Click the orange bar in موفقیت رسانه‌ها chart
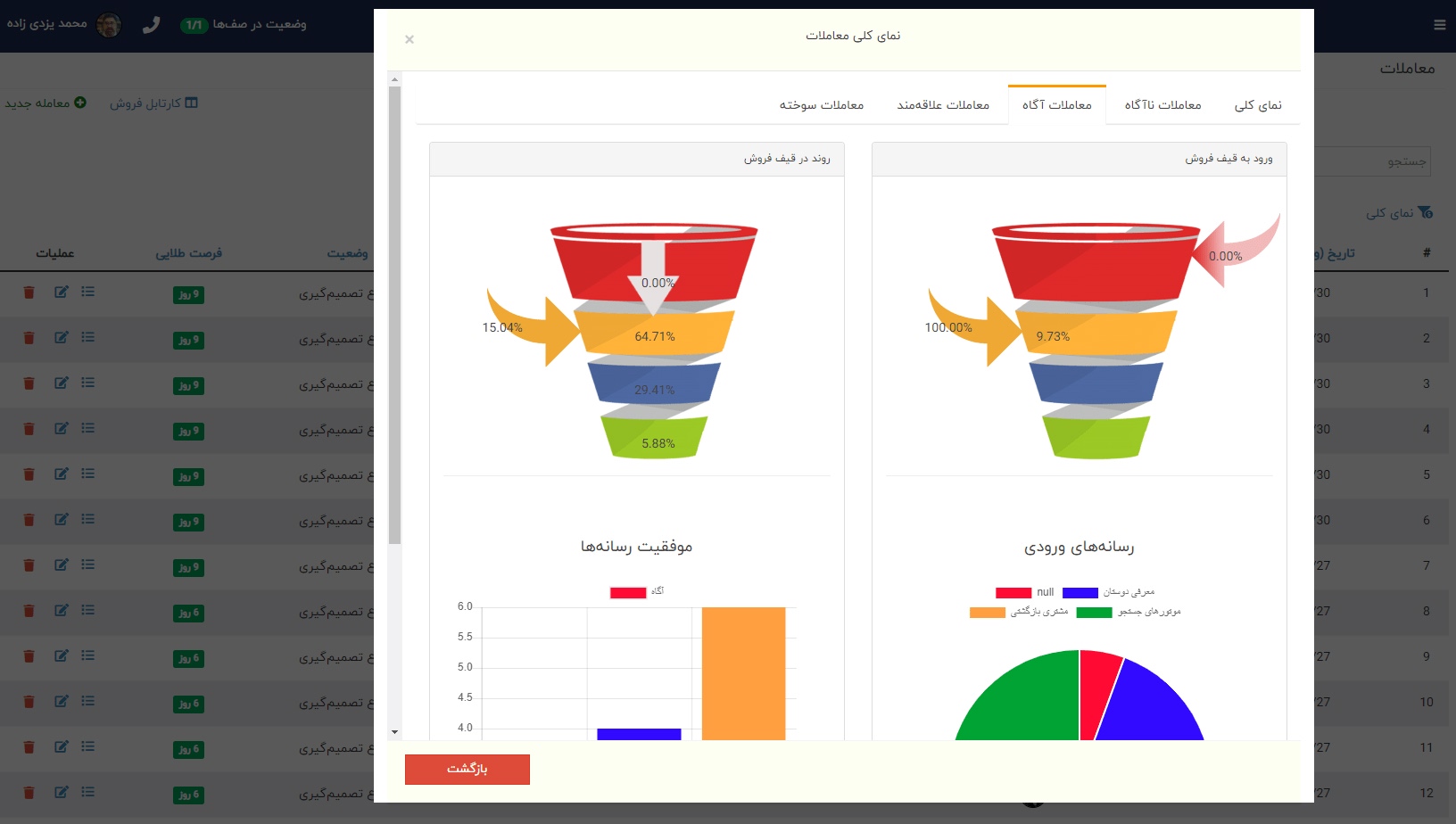Viewport: 1456px width, 824px height. click(x=743, y=673)
